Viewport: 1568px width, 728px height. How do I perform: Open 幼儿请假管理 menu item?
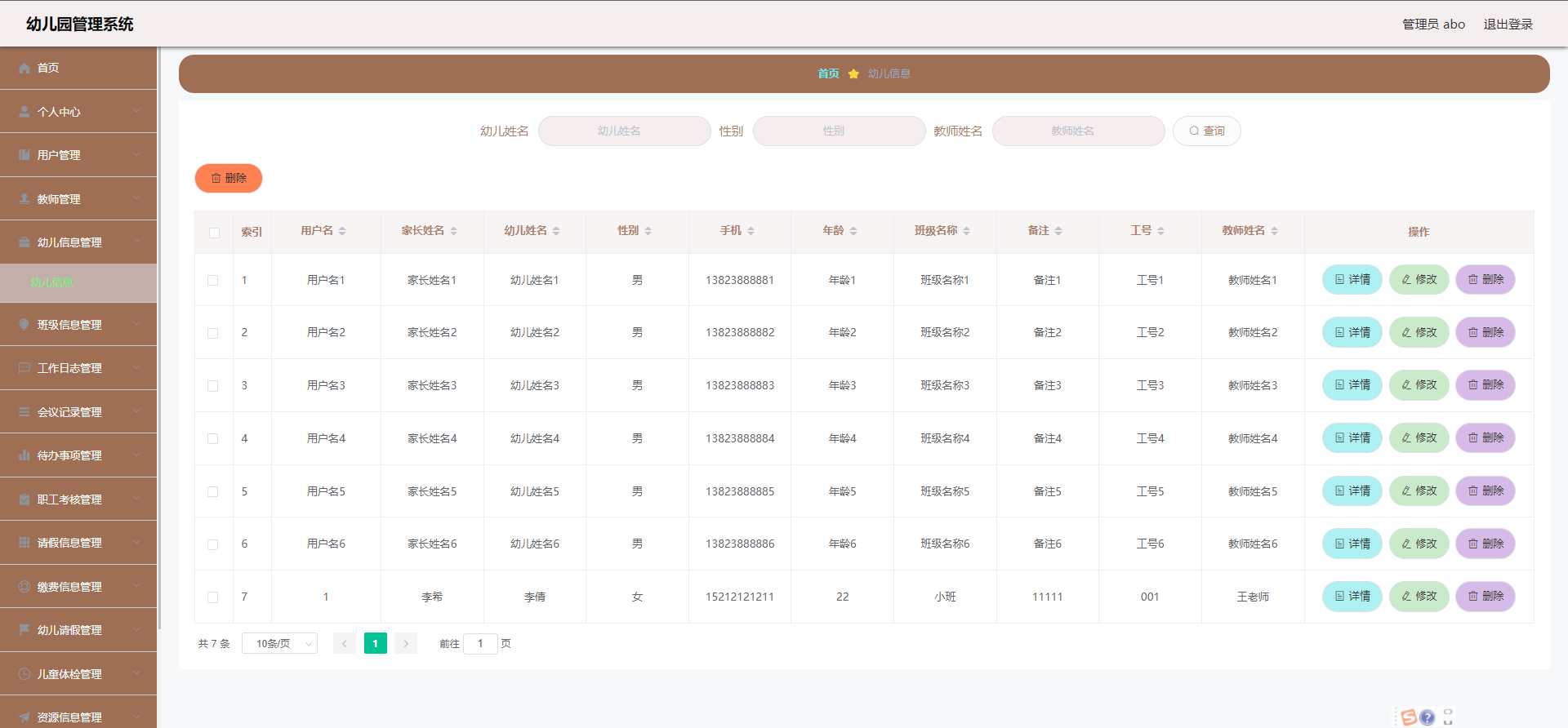click(78, 630)
